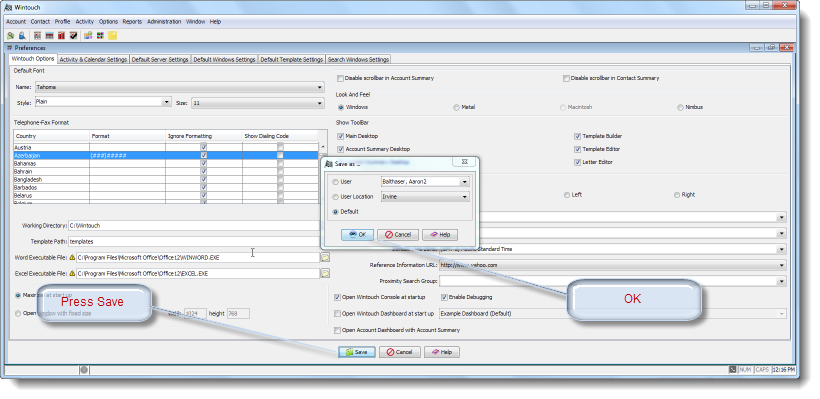Screen dimensions: 820x399
Task: Open the Account menu
Action: pos(16,22)
